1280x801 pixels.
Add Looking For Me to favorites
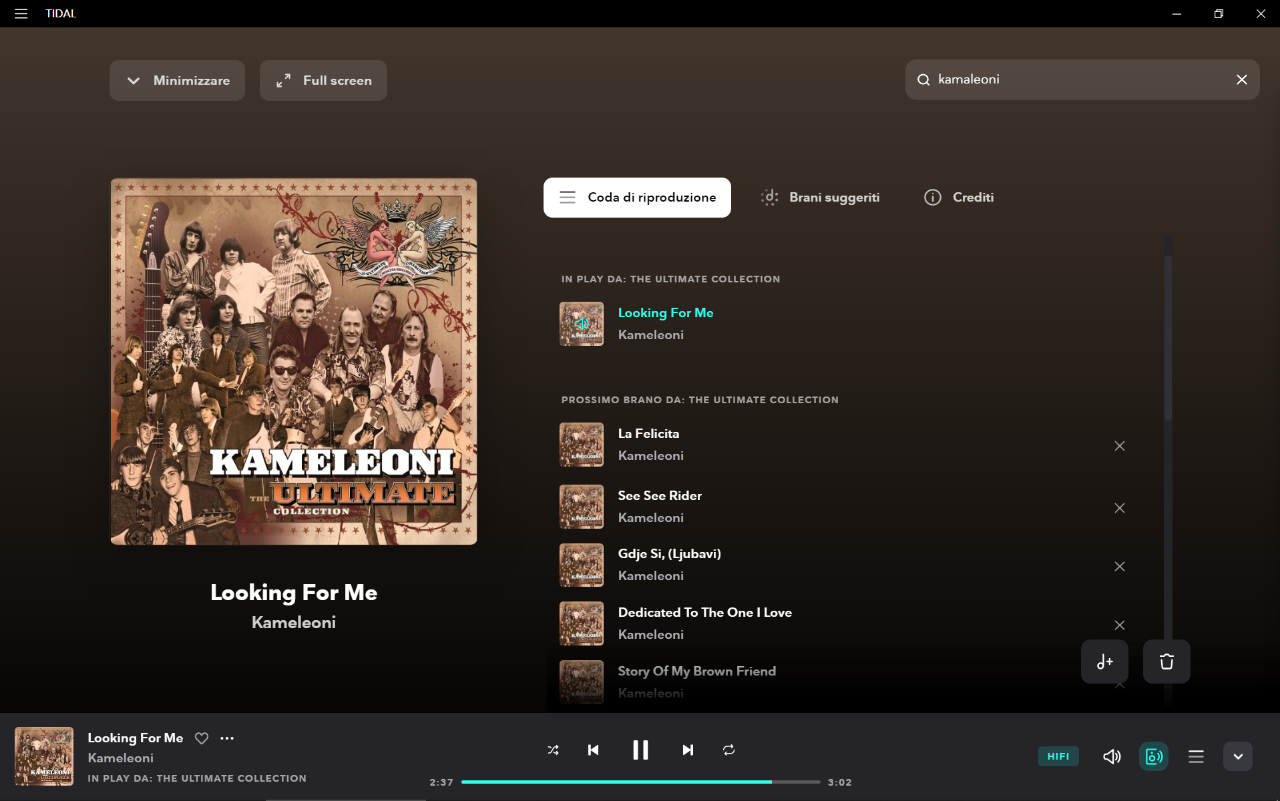click(x=202, y=739)
